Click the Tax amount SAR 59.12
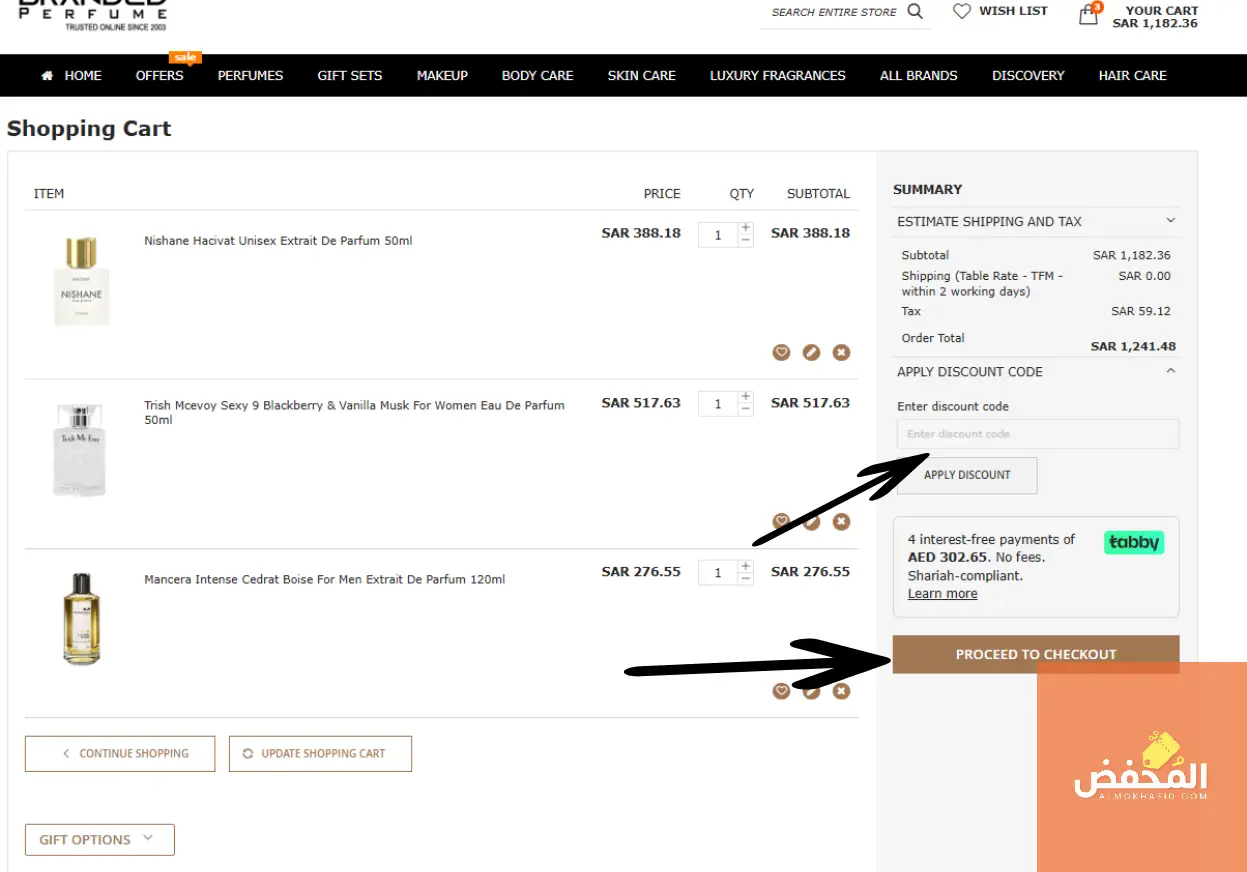This screenshot has height=872, width=1247. (1141, 311)
